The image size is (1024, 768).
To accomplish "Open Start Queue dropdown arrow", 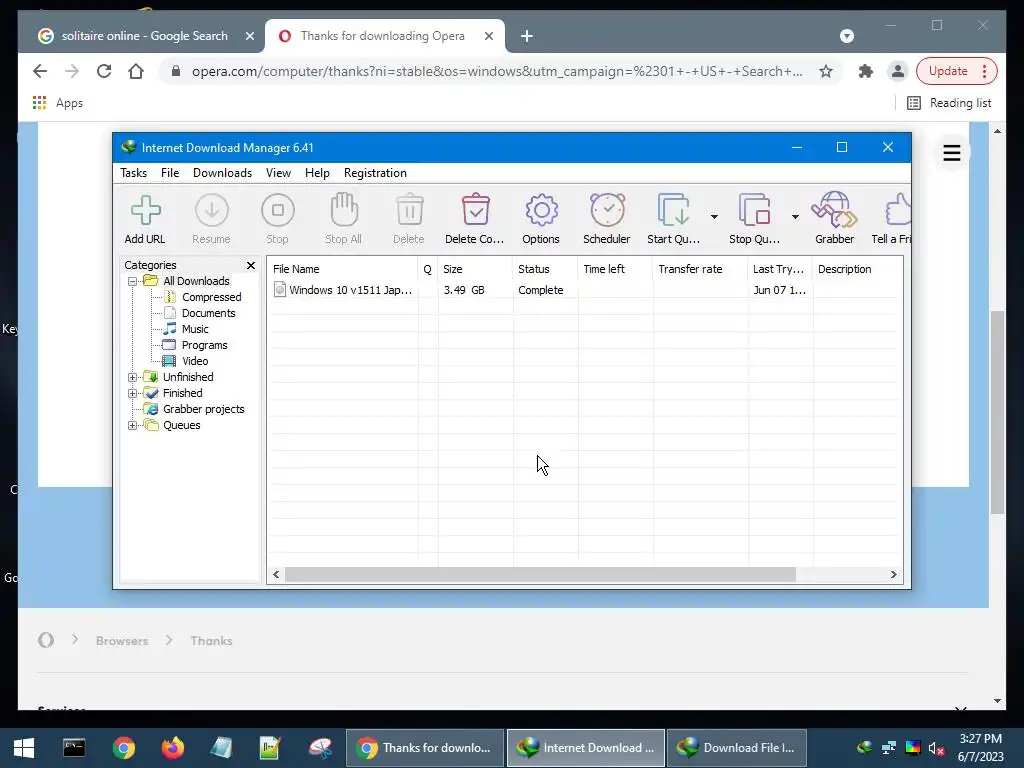I will pyautogui.click(x=714, y=217).
